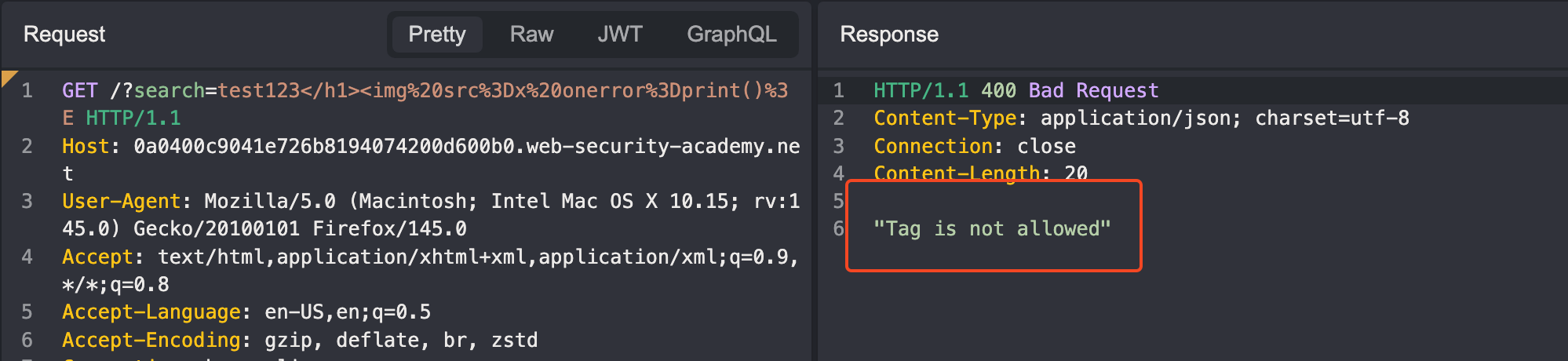This screenshot has height=361, width=1568.
Task: Click the Accept-Encoding header name
Action: (151, 341)
